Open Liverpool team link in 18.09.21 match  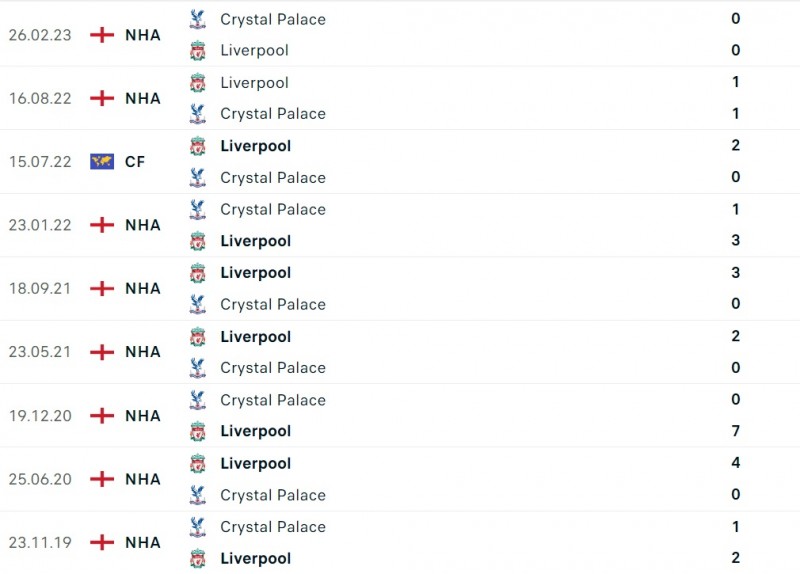(255, 272)
